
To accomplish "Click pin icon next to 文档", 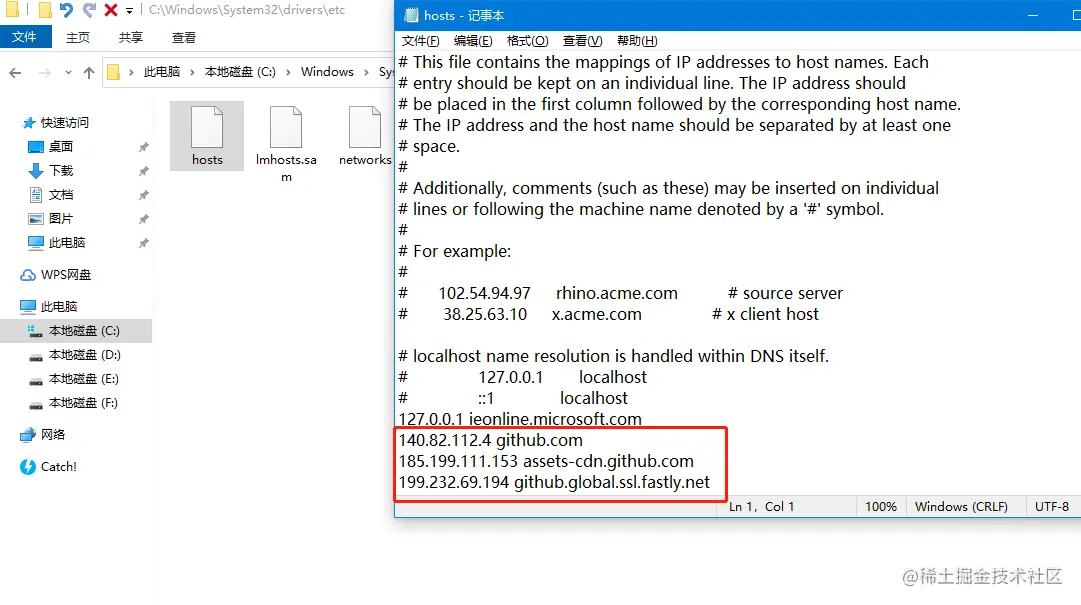I will (x=143, y=195).
